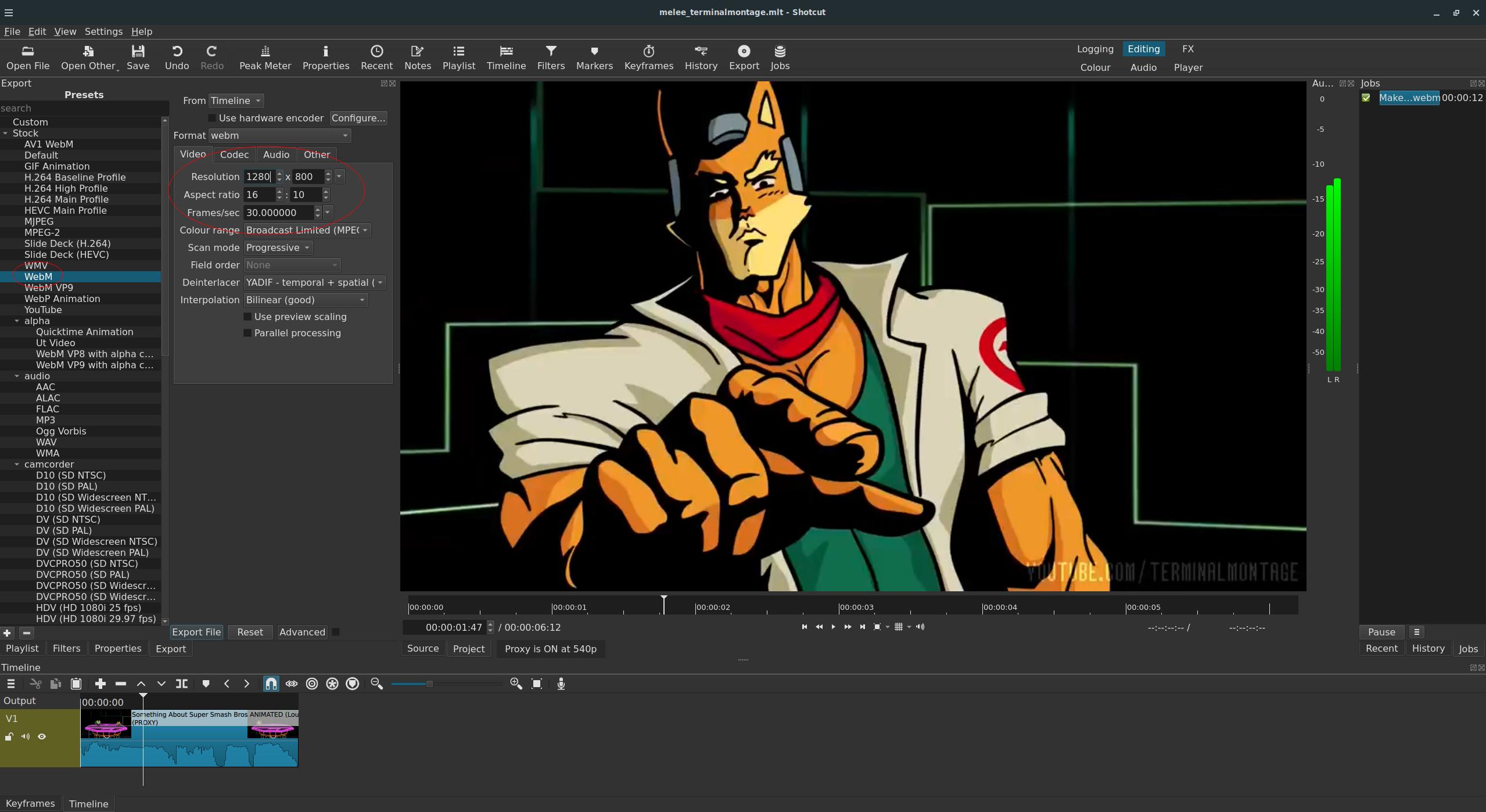Viewport: 1486px width, 812px height.
Task: Click the Reset button
Action: coord(250,632)
